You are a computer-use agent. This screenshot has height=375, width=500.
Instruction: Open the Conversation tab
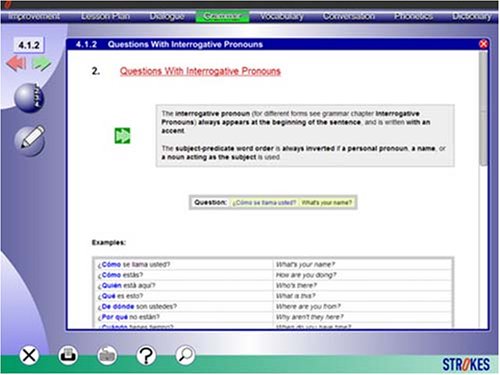pyautogui.click(x=349, y=16)
